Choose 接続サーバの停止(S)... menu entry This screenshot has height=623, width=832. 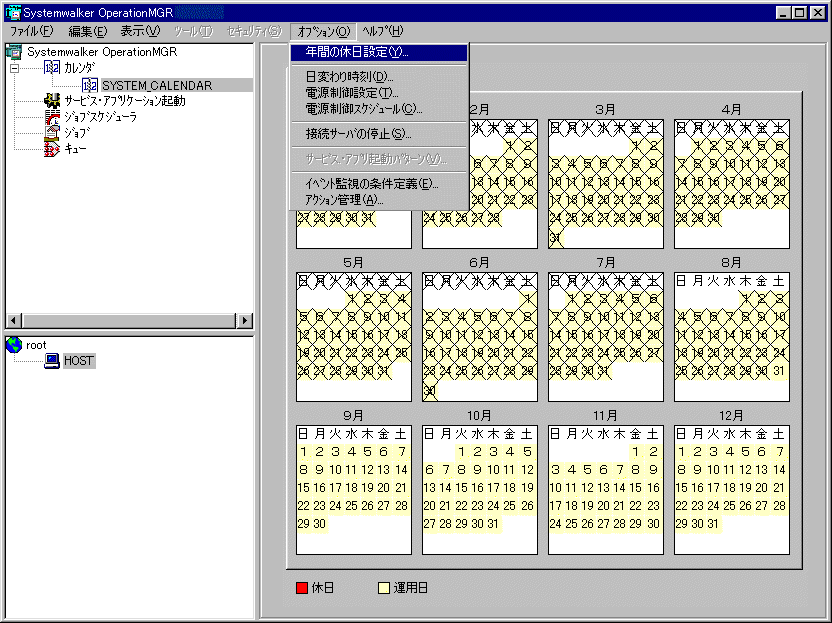tap(379, 134)
